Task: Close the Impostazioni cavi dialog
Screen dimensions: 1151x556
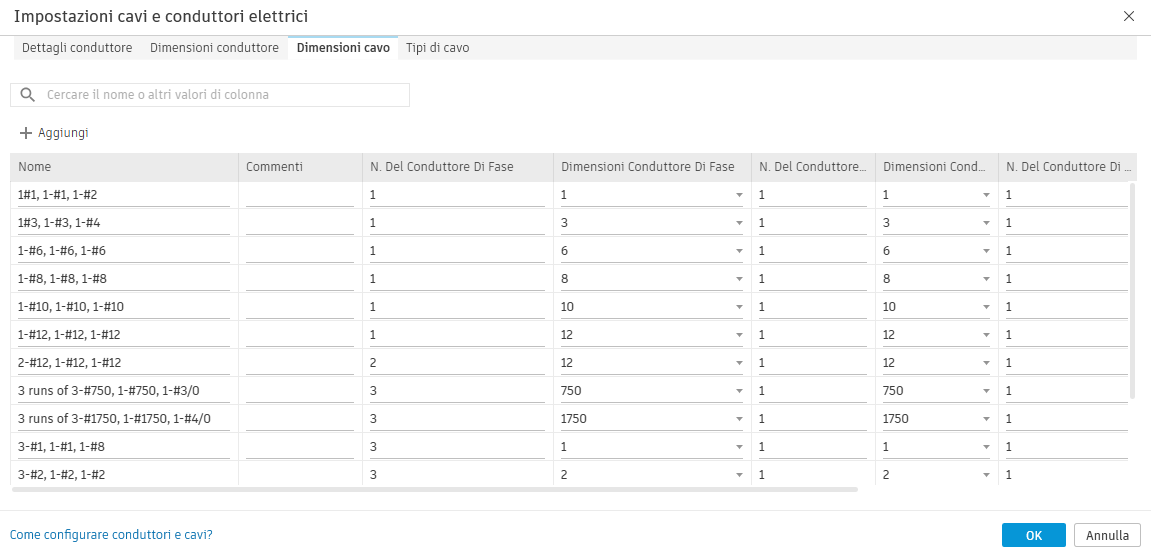Action: tap(1129, 16)
